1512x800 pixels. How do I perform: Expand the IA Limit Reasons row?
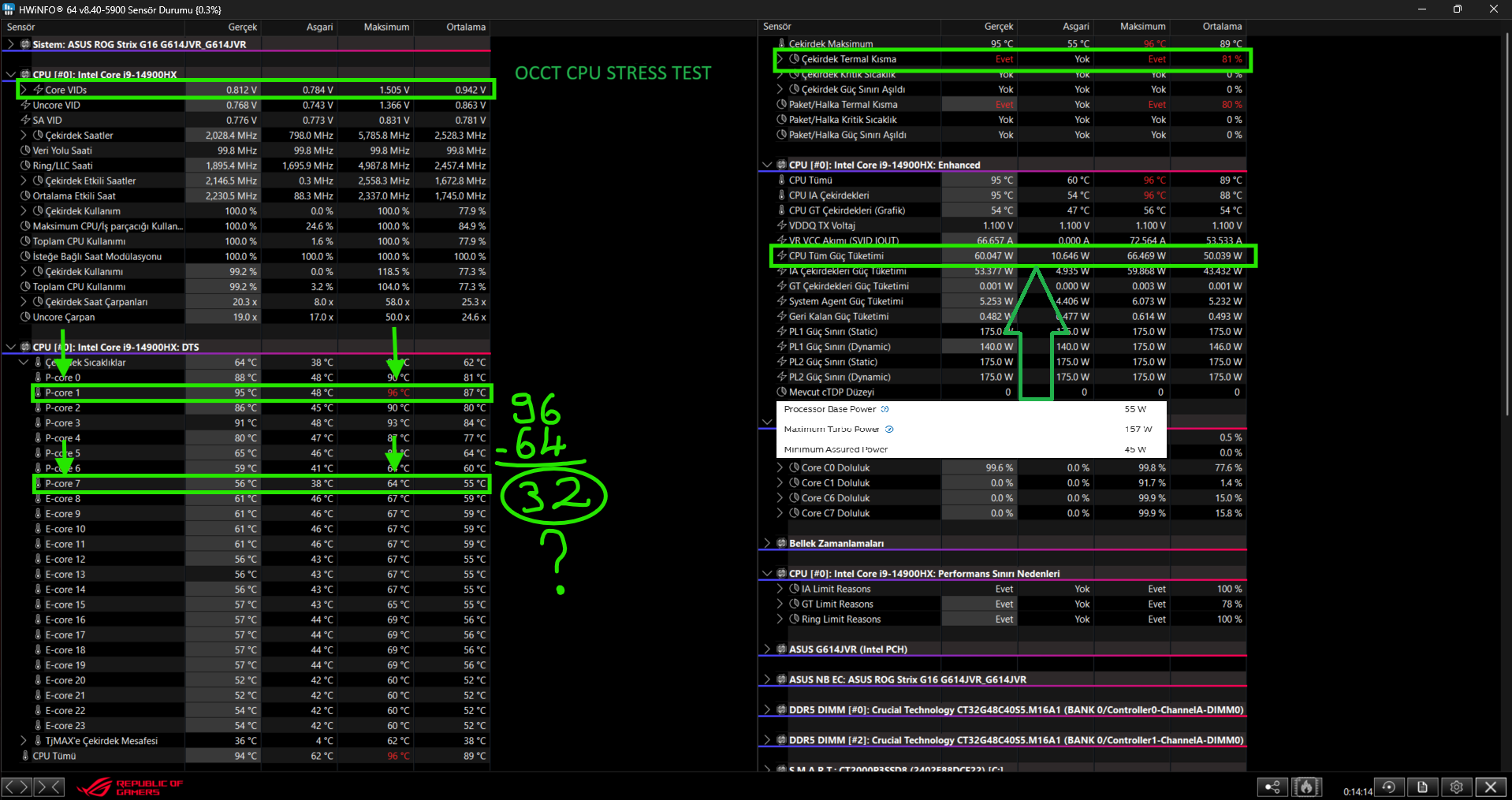[x=780, y=589]
